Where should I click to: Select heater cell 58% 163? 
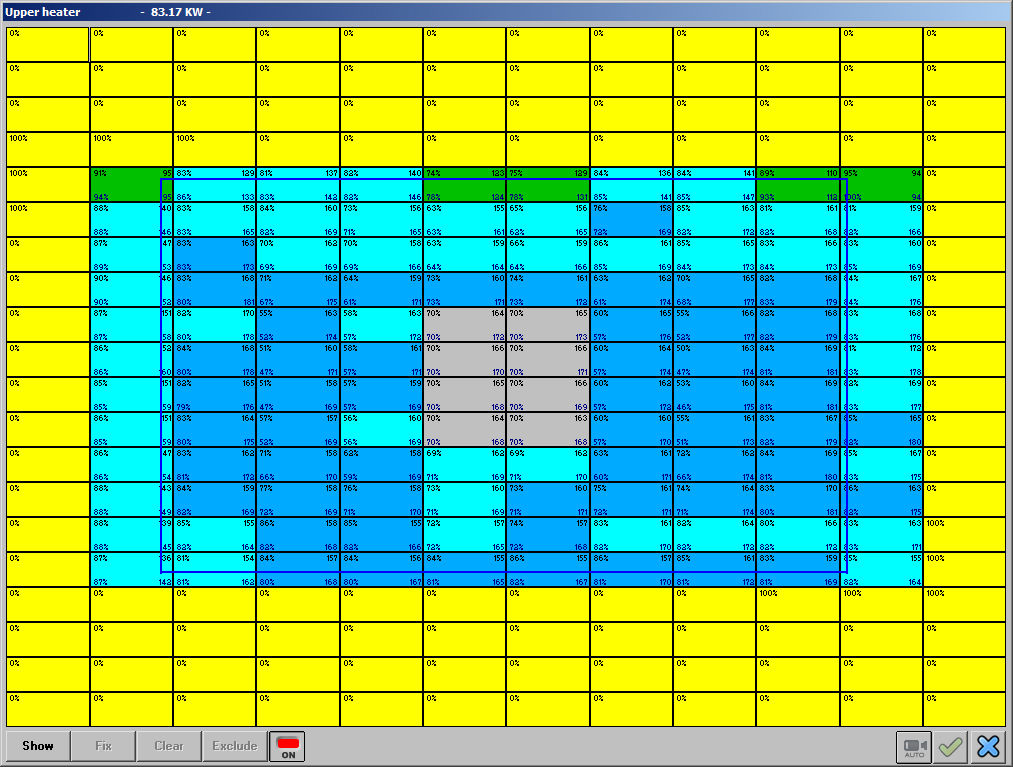tap(381, 324)
